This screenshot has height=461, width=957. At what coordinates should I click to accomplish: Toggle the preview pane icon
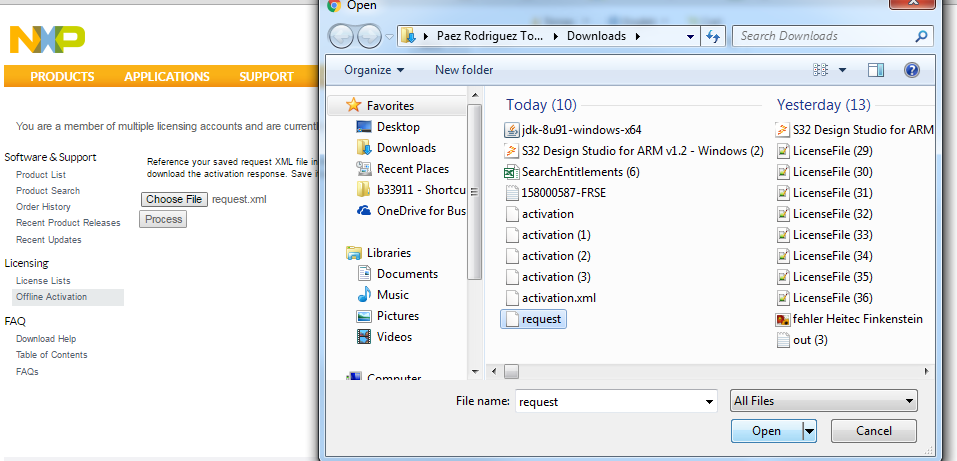tap(876, 70)
